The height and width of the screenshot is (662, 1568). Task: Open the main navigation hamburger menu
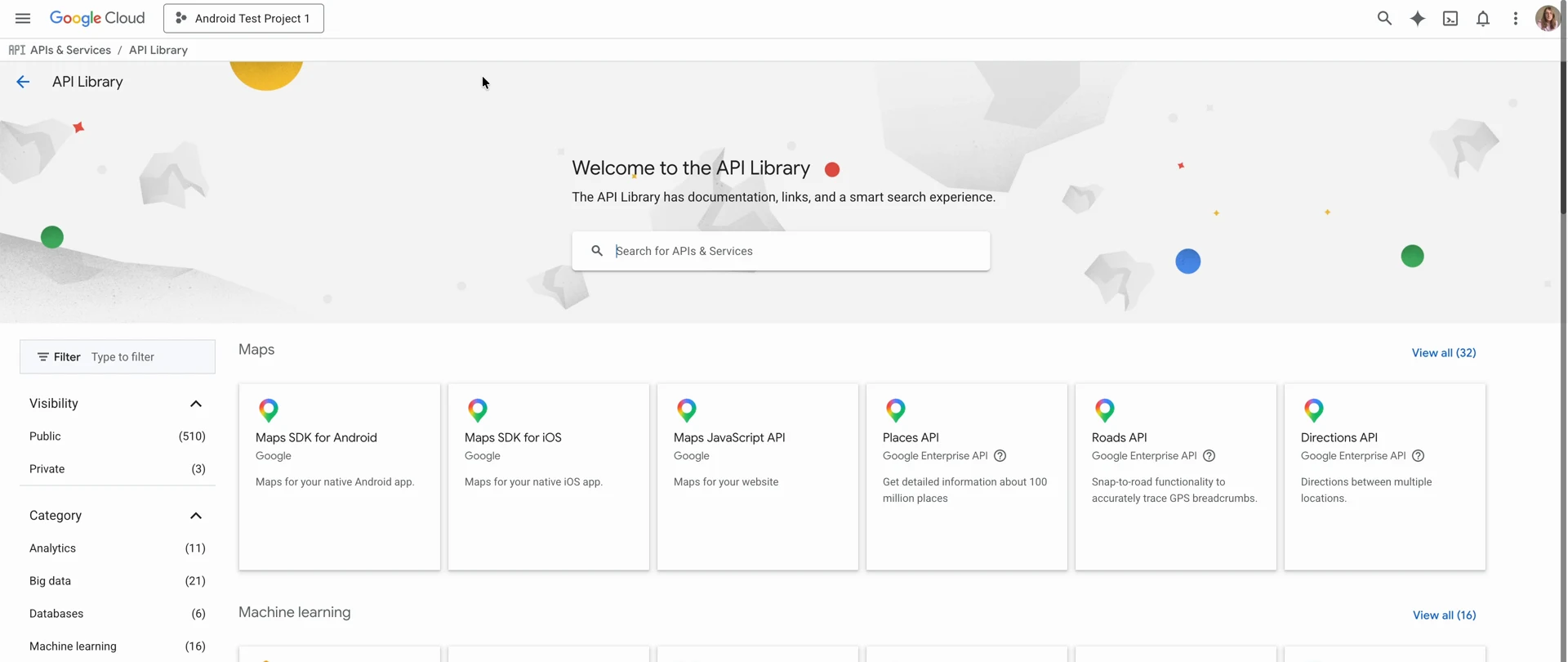23,18
